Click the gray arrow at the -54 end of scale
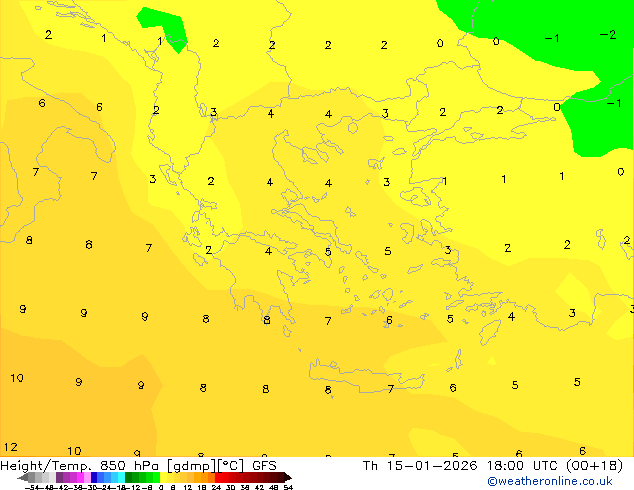Viewport: 634px width, 490px height. (23, 477)
